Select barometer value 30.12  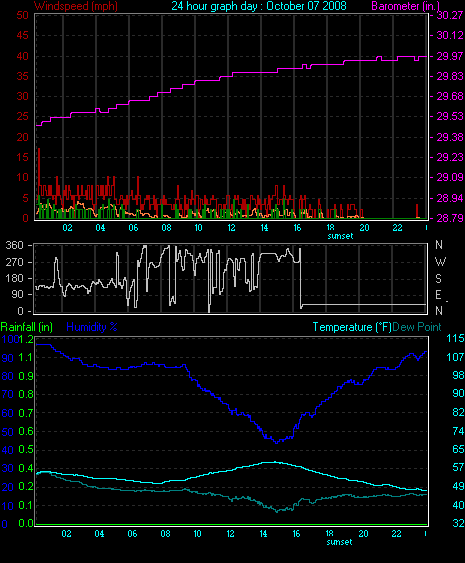coord(450,35)
